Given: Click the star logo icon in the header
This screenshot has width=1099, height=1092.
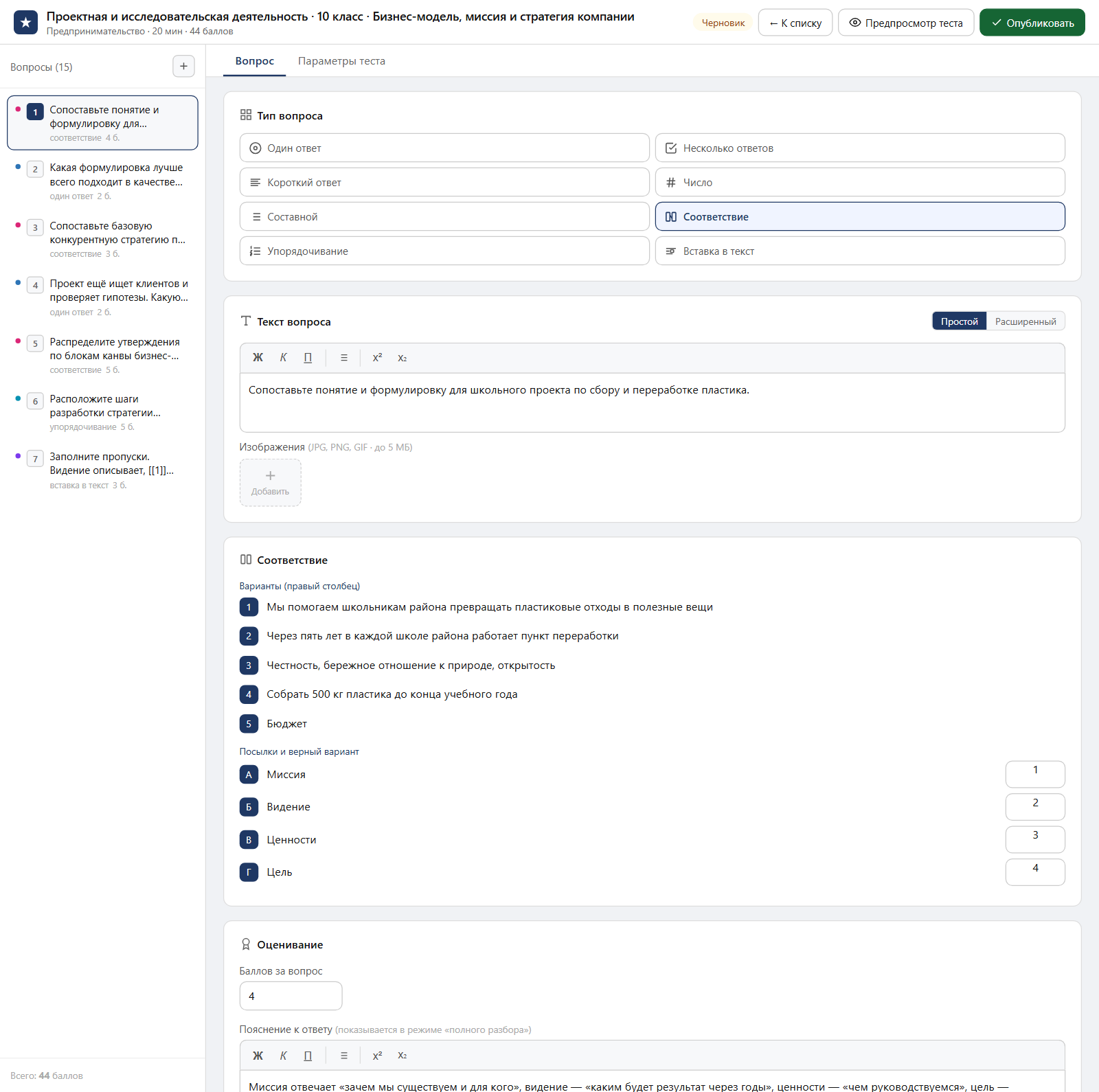Looking at the screenshot, I should [26, 23].
